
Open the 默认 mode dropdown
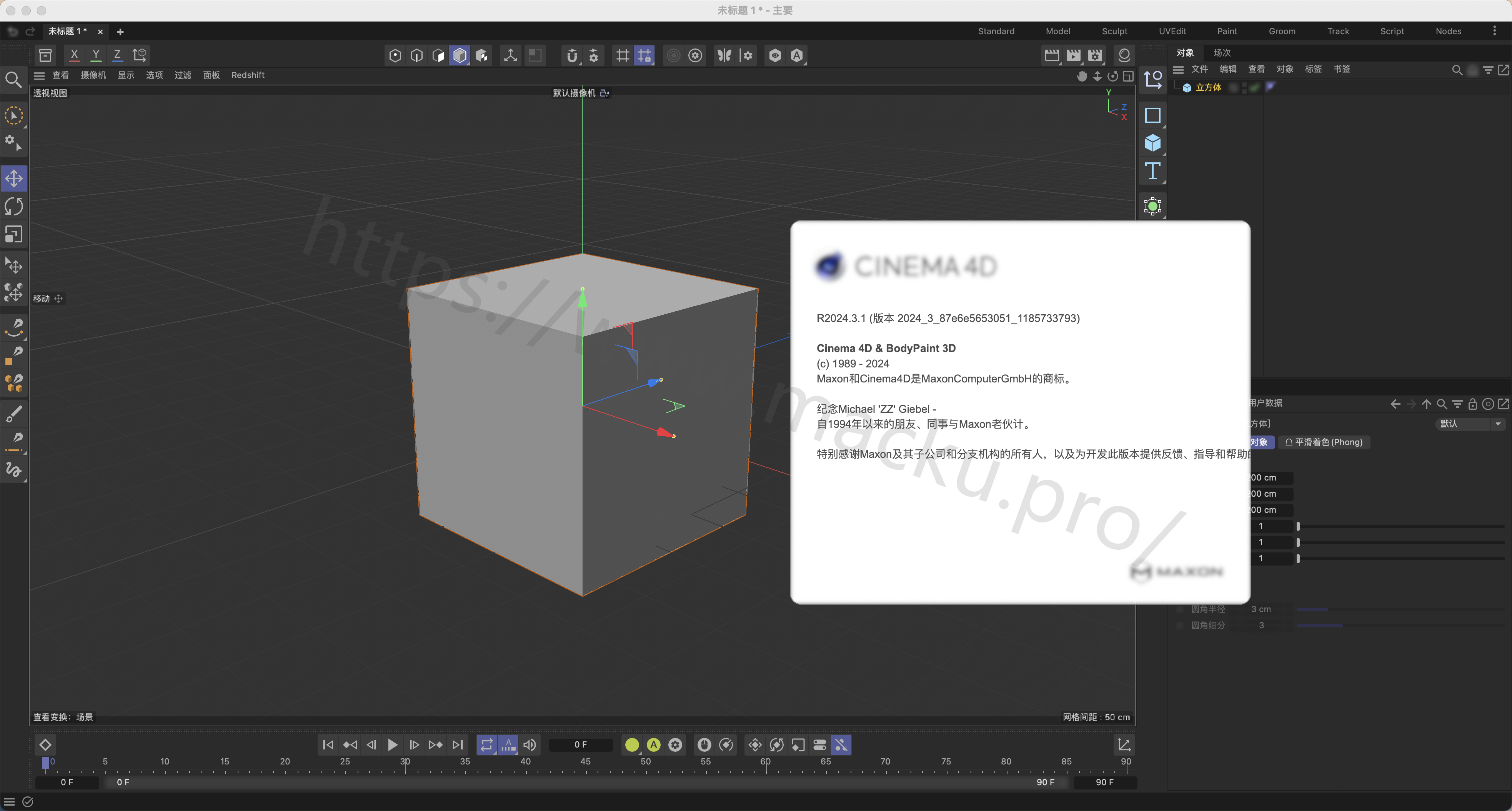[1470, 424]
